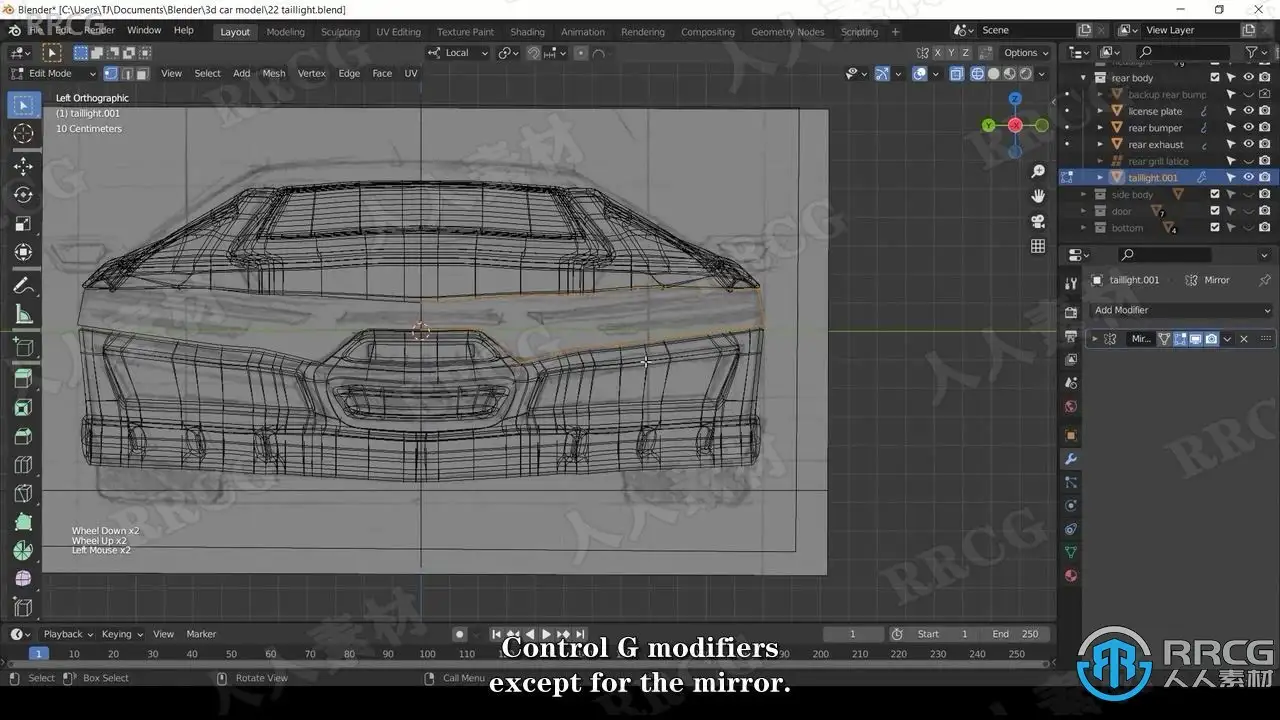Hide the license plate object in outliner
The image size is (1280, 720).
pos(1248,111)
